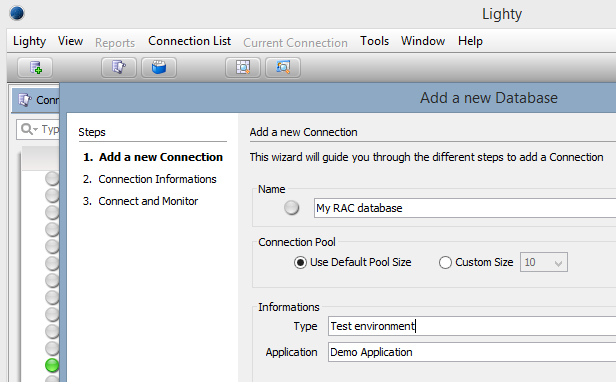Click the Name field containing My RAC database
The height and width of the screenshot is (382, 616).
(x=465, y=208)
